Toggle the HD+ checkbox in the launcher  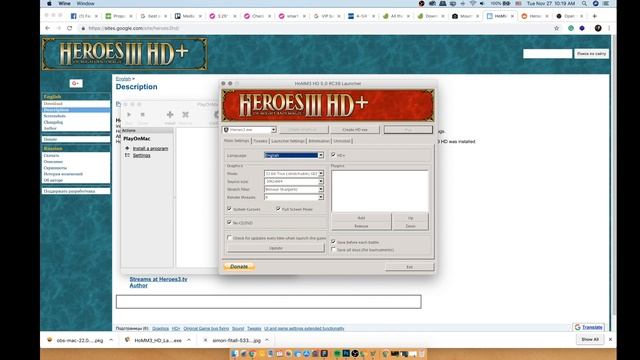click(333, 155)
